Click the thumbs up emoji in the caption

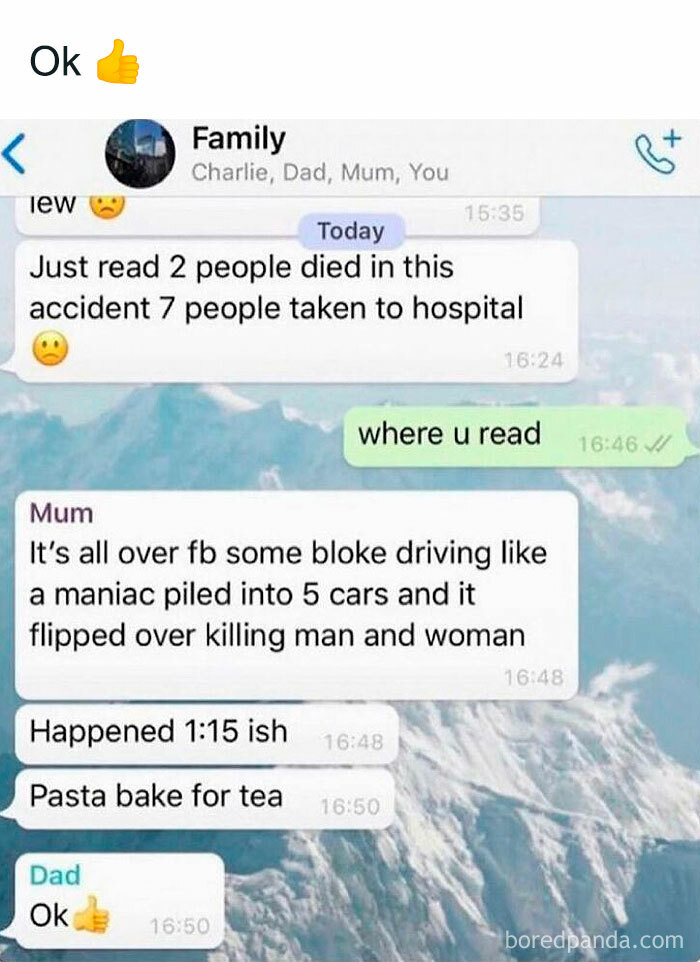[x=118, y=61]
